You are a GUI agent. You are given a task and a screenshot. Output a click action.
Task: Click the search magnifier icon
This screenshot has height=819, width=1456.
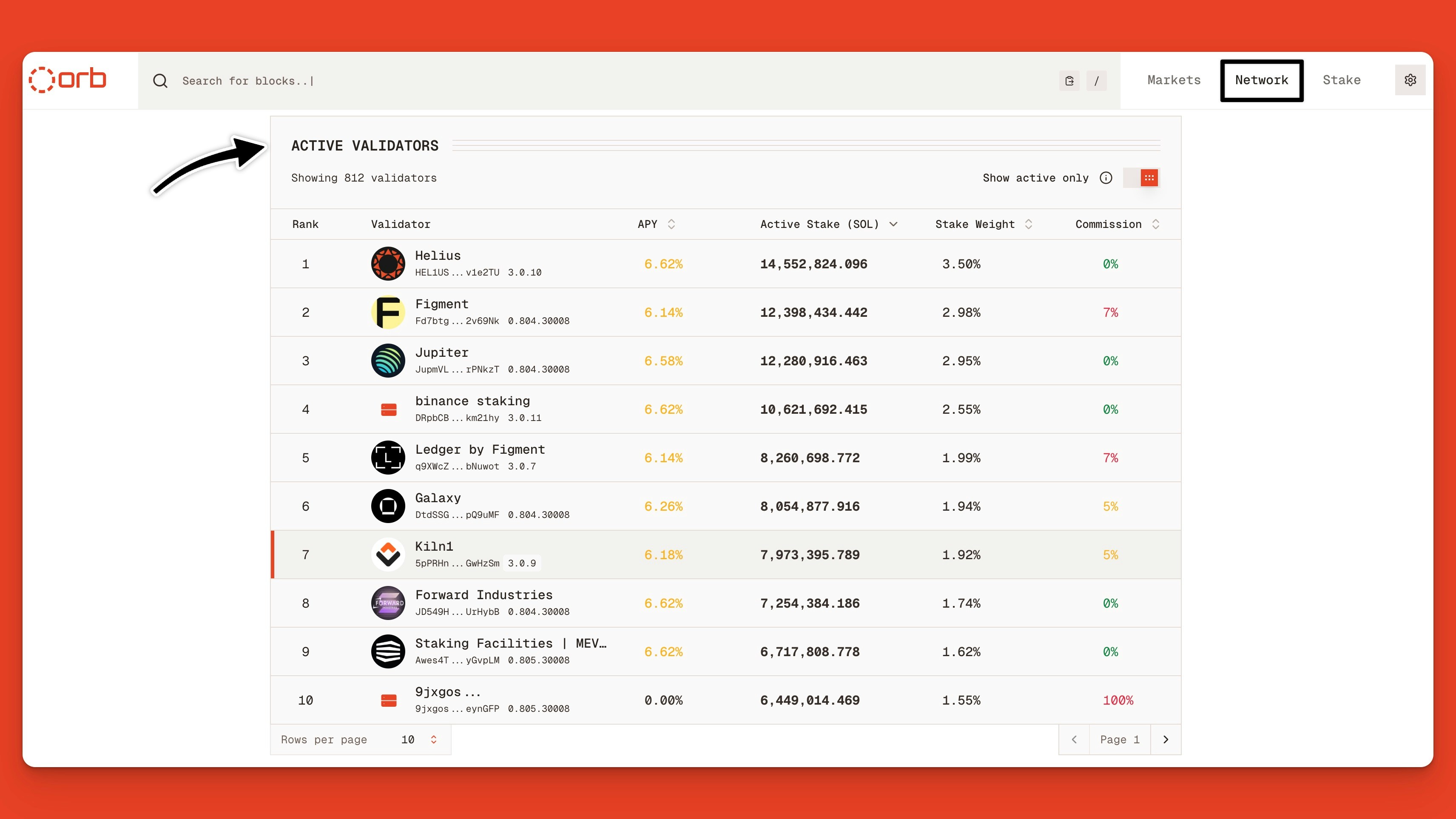(x=160, y=81)
